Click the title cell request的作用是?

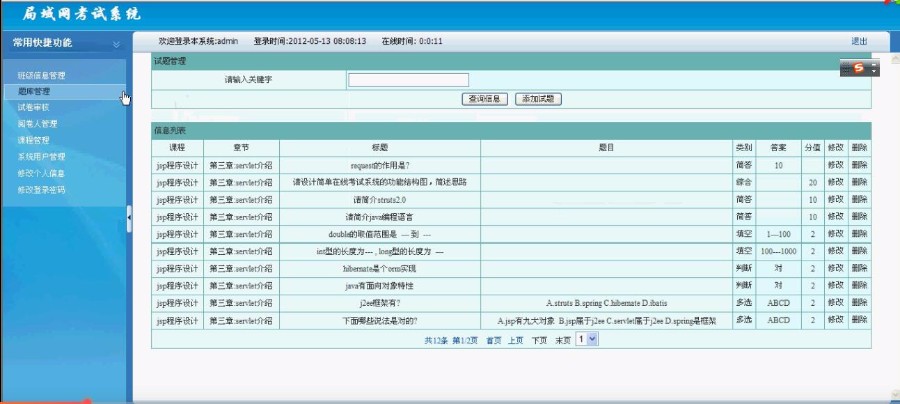coord(379,165)
